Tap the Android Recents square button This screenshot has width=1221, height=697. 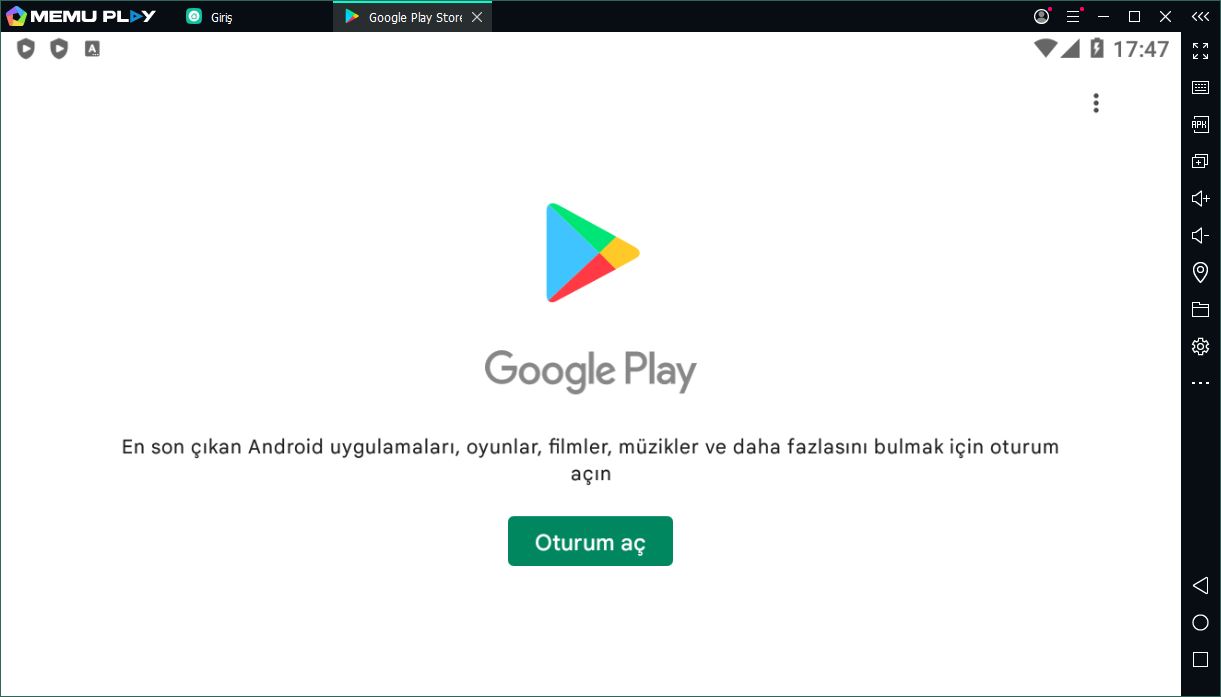click(1200, 659)
